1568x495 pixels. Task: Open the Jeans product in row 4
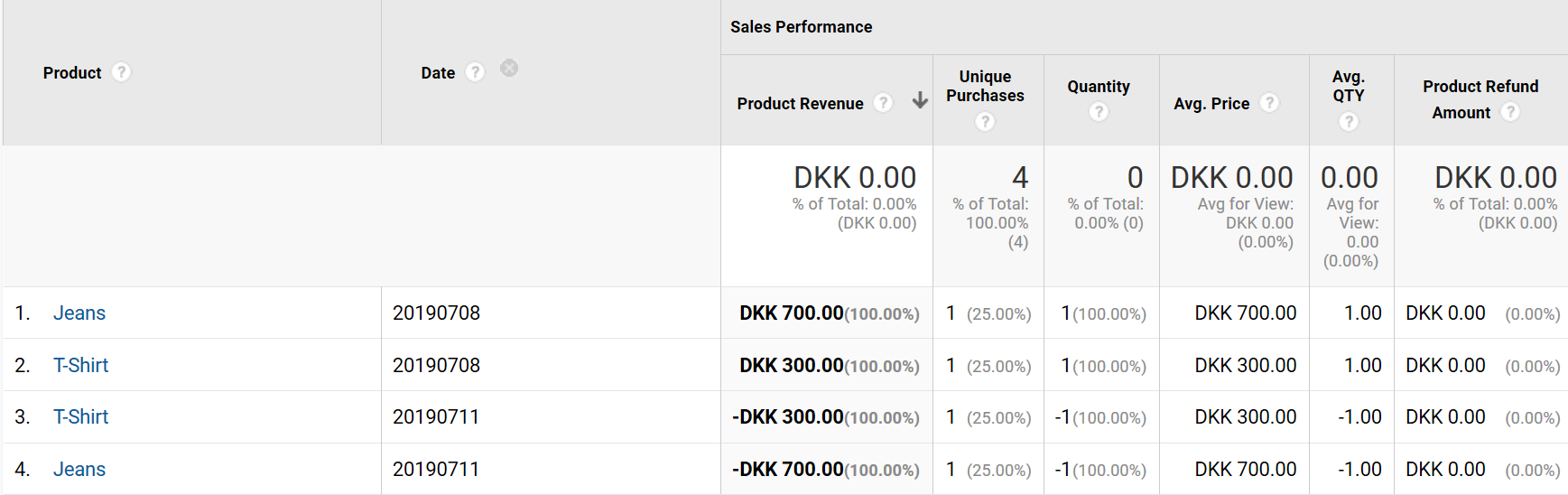tap(79, 470)
